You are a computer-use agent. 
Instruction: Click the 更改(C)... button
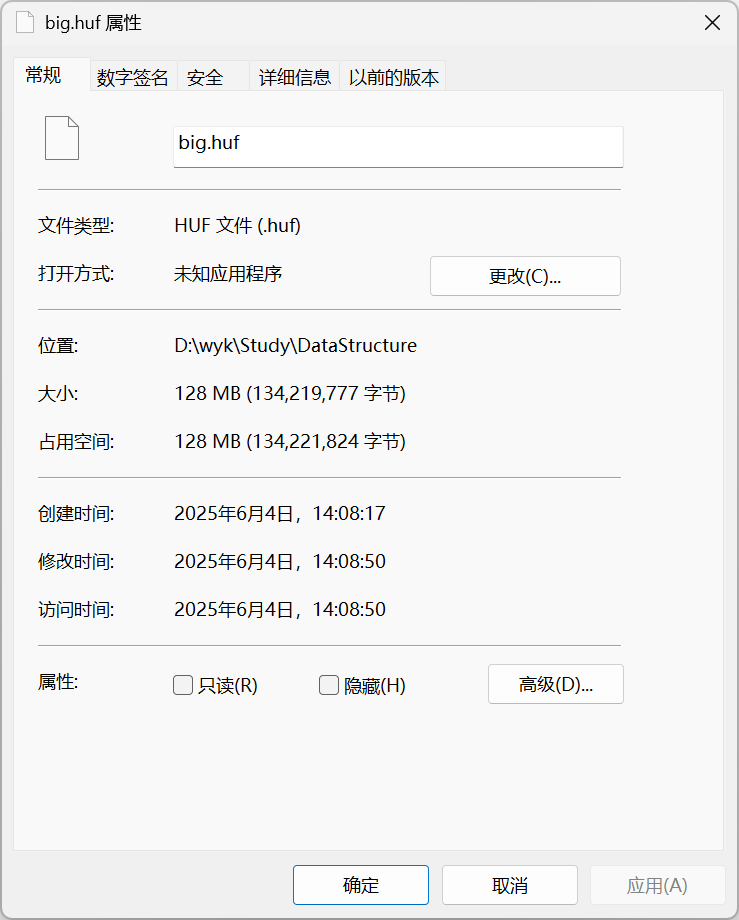[x=525, y=277]
